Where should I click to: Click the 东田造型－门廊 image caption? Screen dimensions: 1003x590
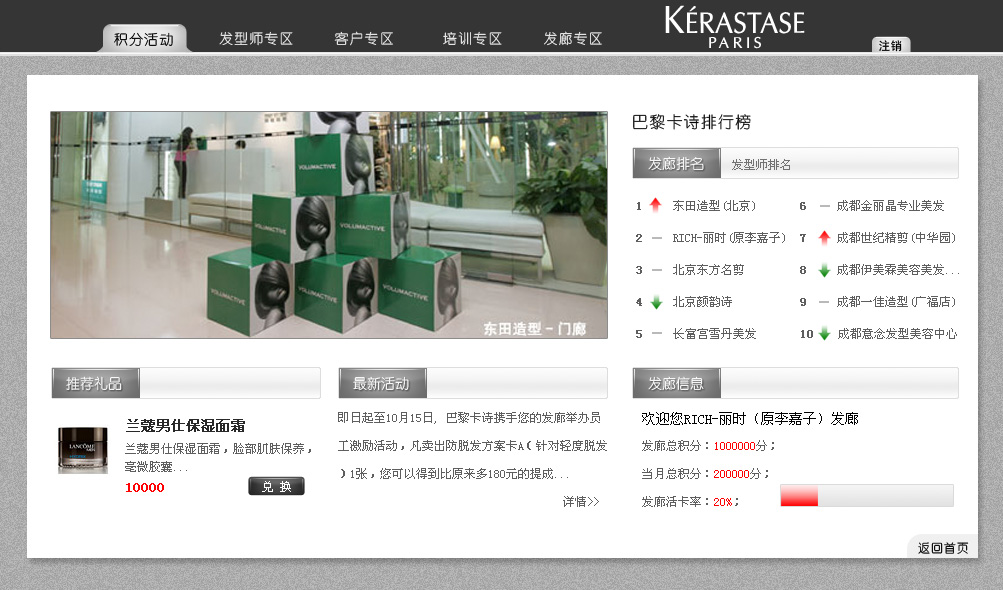click(x=535, y=329)
